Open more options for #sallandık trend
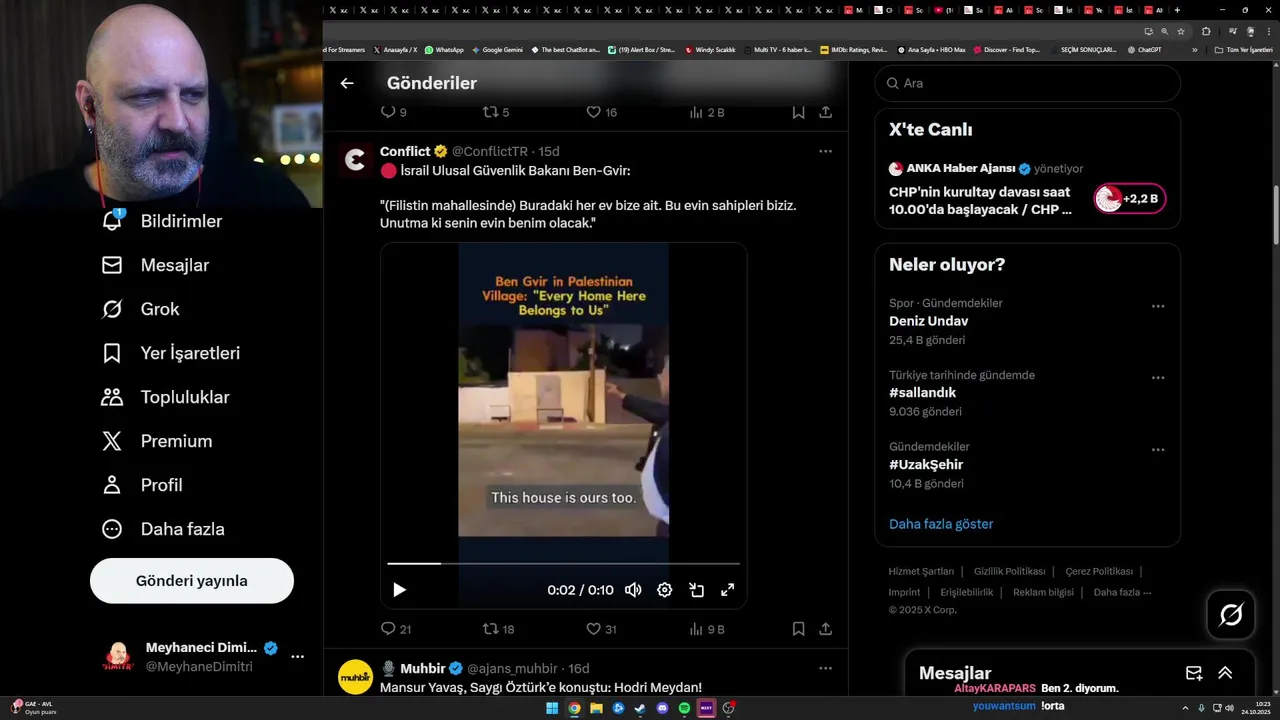The image size is (1280, 720). point(1158,378)
